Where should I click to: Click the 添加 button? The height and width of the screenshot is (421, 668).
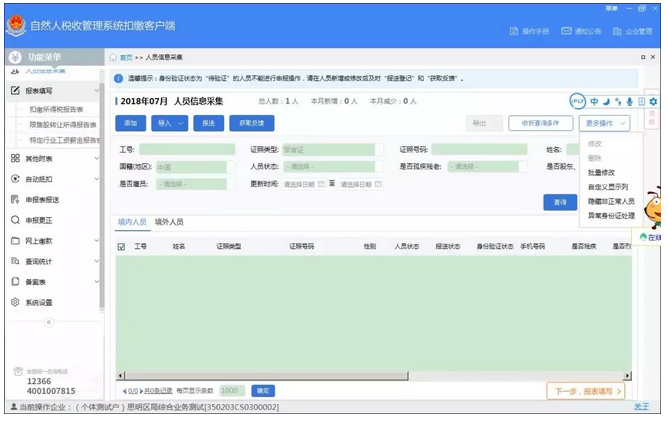pyautogui.click(x=130, y=123)
